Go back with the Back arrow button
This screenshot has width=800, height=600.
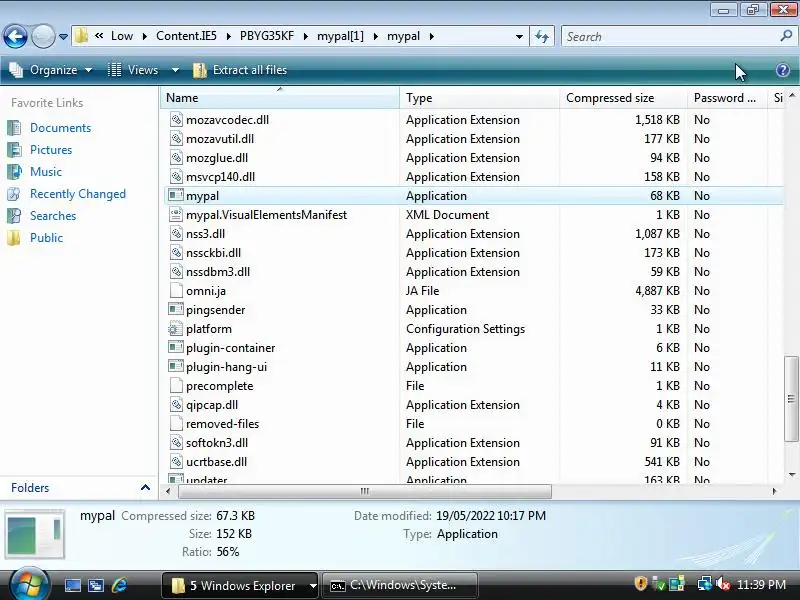tap(15, 36)
